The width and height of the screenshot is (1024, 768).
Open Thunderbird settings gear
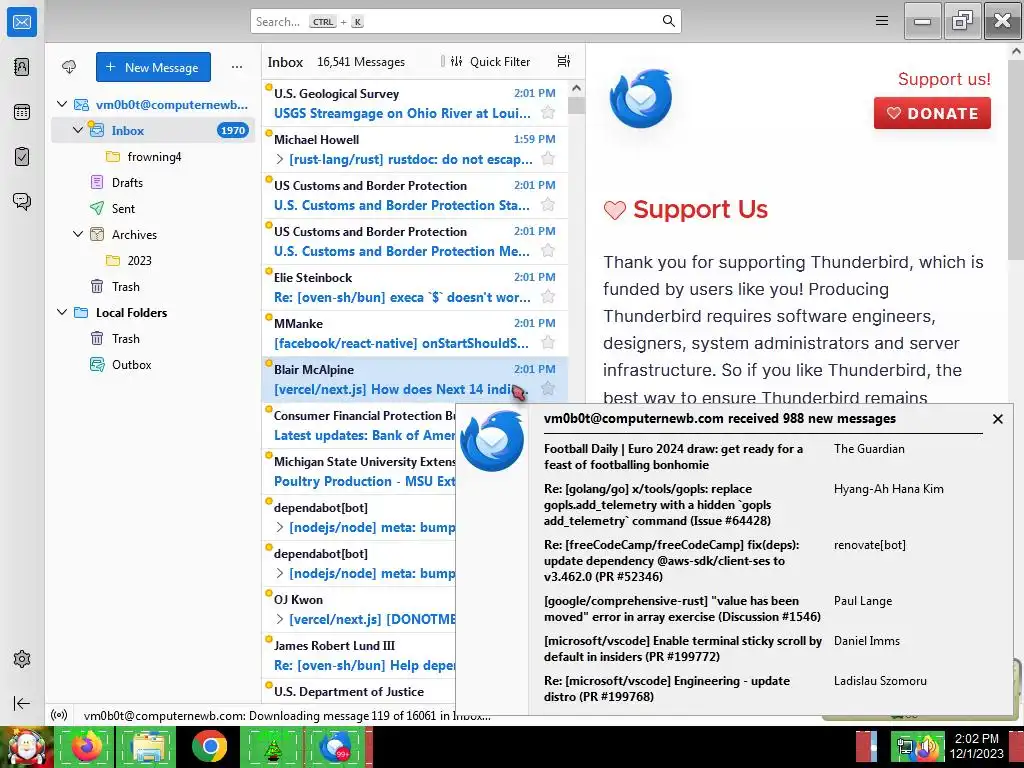tap(22, 659)
